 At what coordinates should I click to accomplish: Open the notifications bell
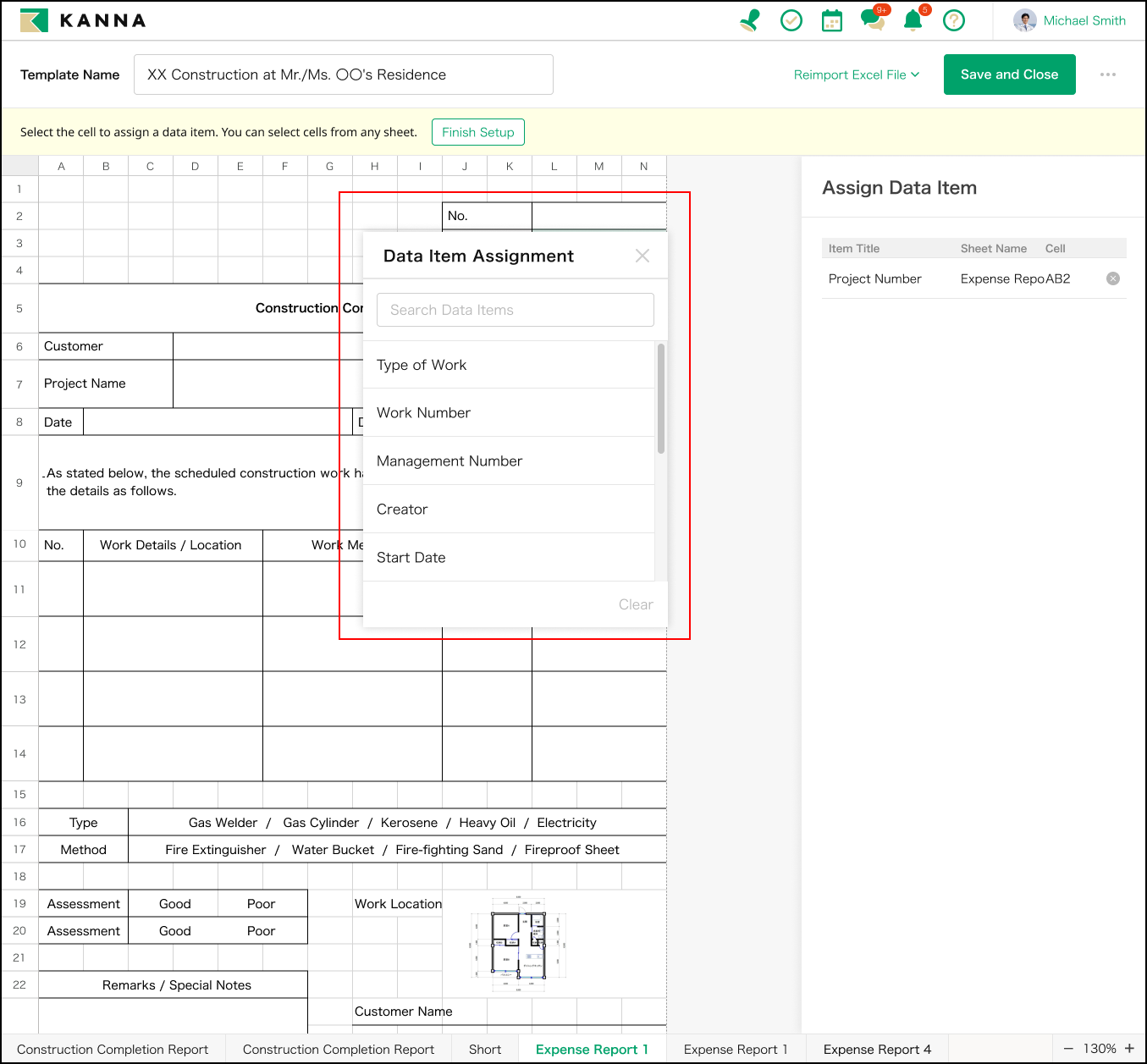pos(913,20)
